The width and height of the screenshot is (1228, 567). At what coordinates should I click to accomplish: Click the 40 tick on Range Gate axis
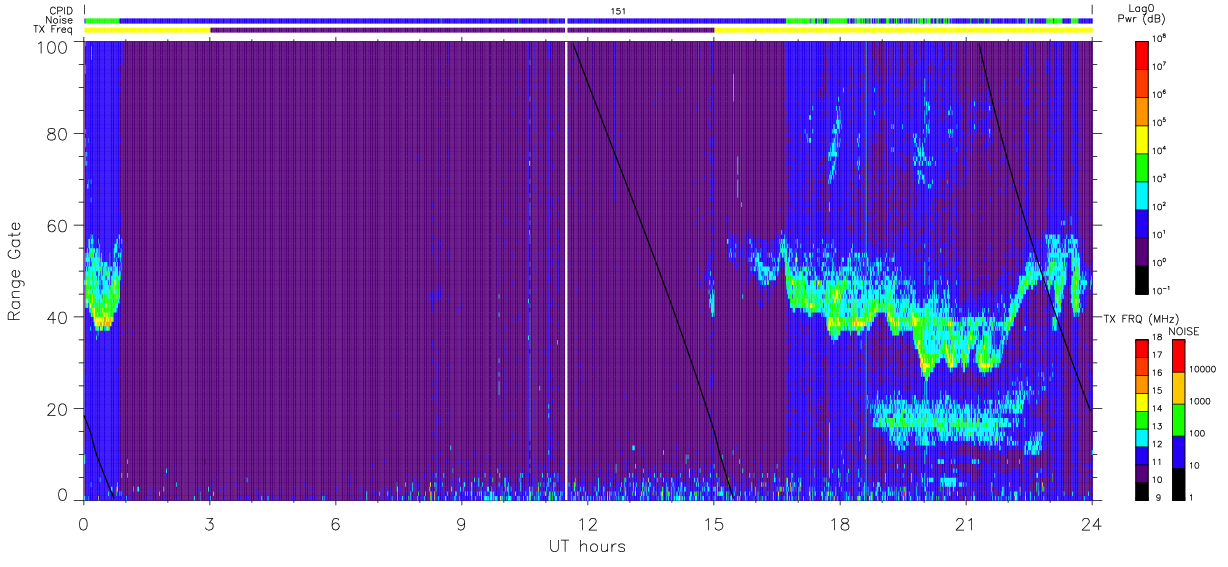(x=58, y=318)
